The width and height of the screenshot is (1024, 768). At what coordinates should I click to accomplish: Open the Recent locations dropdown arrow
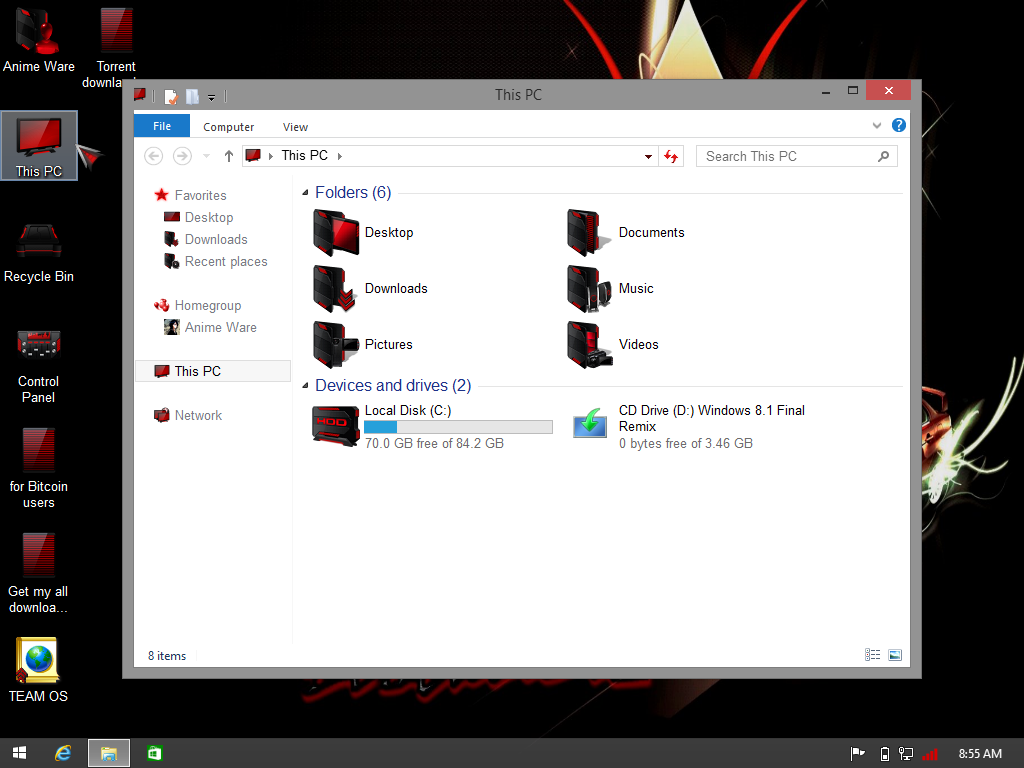click(206, 156)
